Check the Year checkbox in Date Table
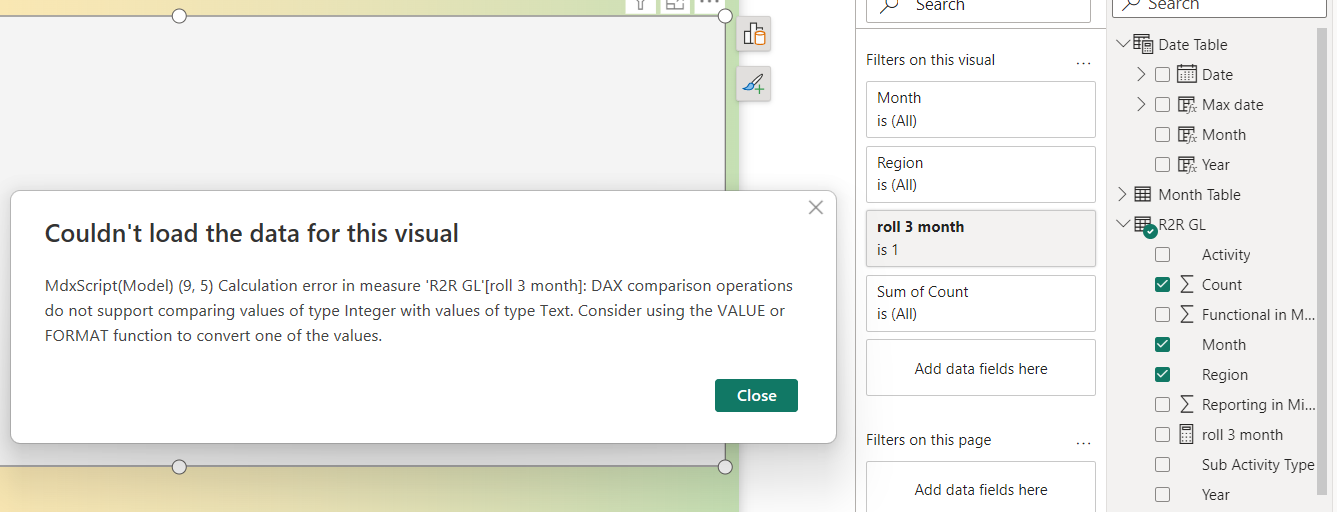 point(1162,164)
